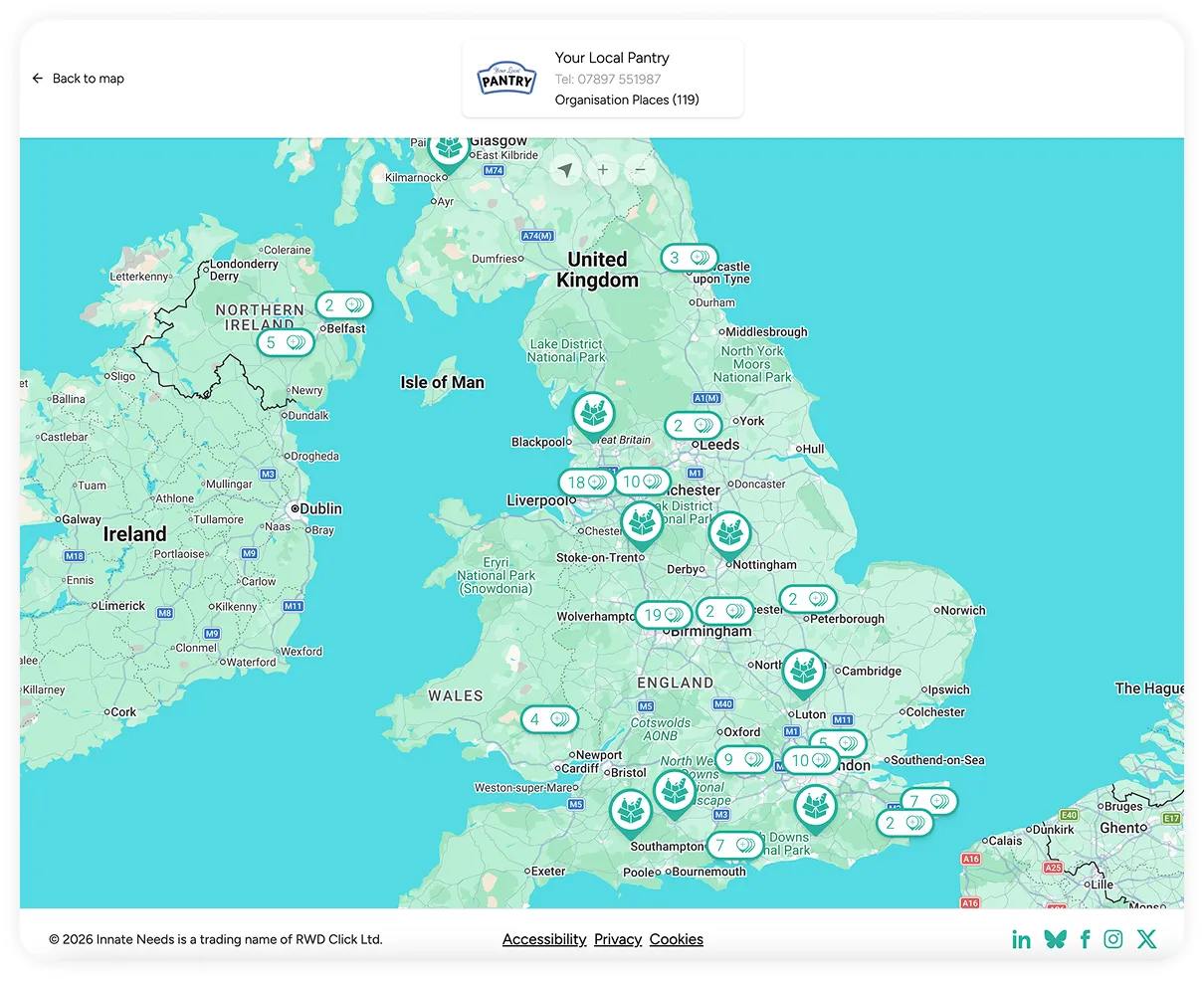1204x981 pixels.
Task: Open the Accessibility footer link
Action: pyautogui.click(x=544, y=939)
